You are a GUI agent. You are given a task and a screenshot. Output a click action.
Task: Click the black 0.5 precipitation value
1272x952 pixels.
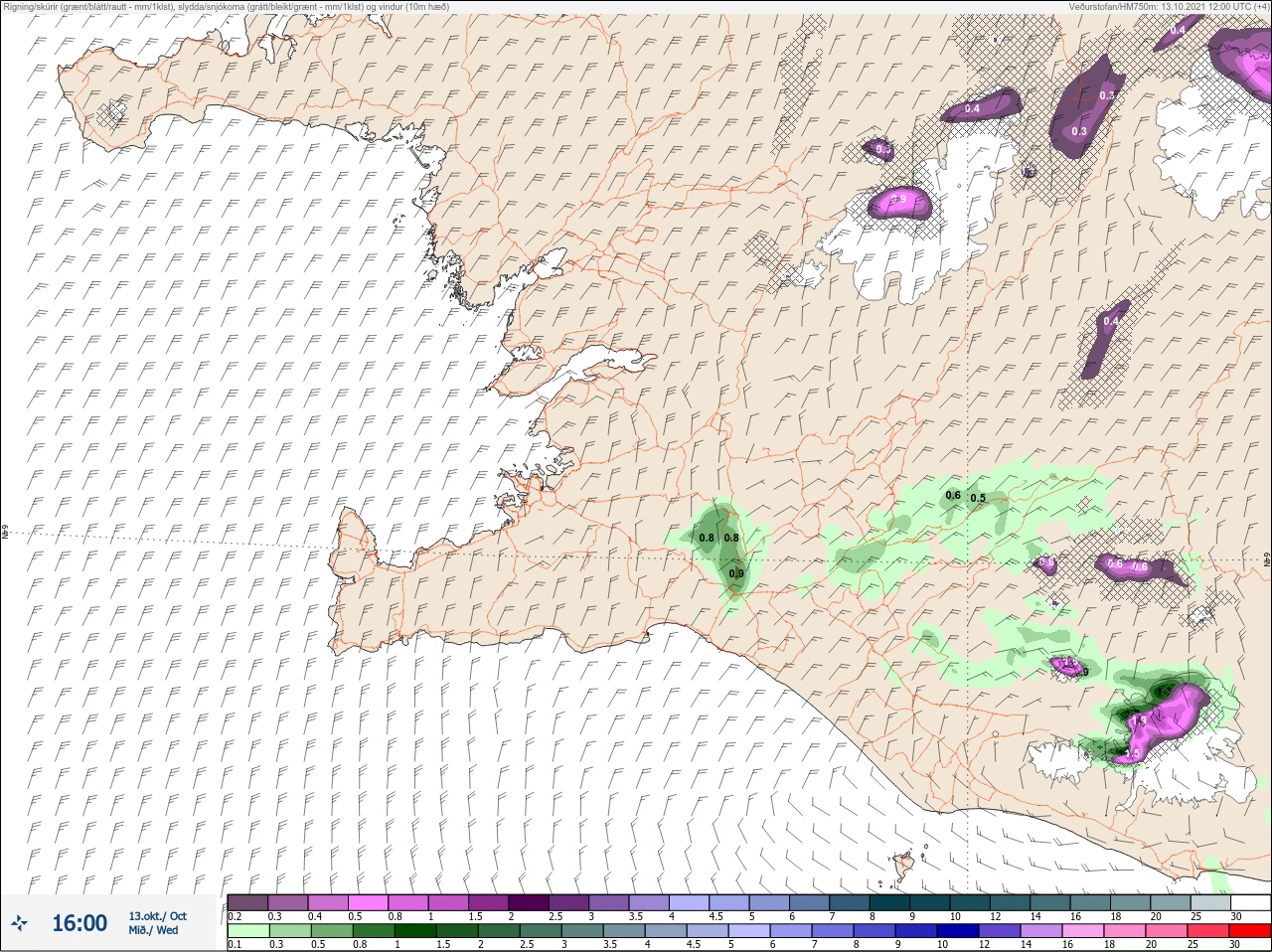tap(978, 498)
